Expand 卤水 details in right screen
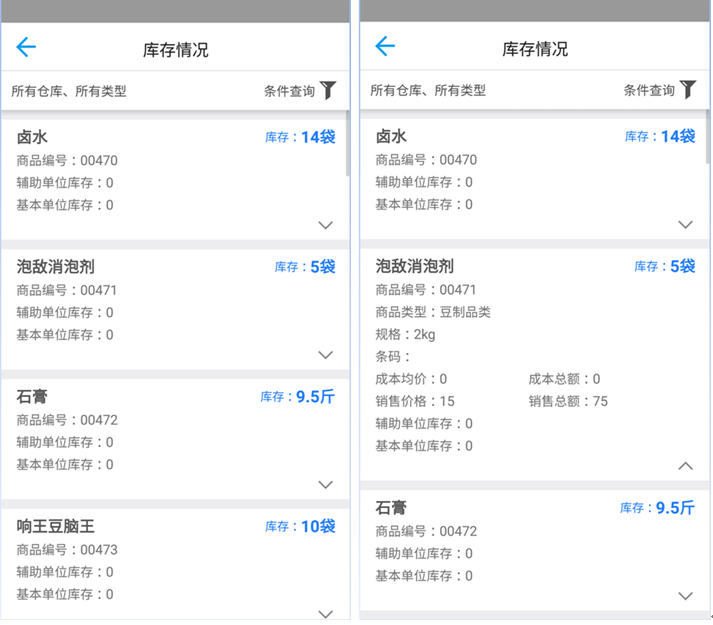This screenshot has height=625, width=713. tap(685, 225)
